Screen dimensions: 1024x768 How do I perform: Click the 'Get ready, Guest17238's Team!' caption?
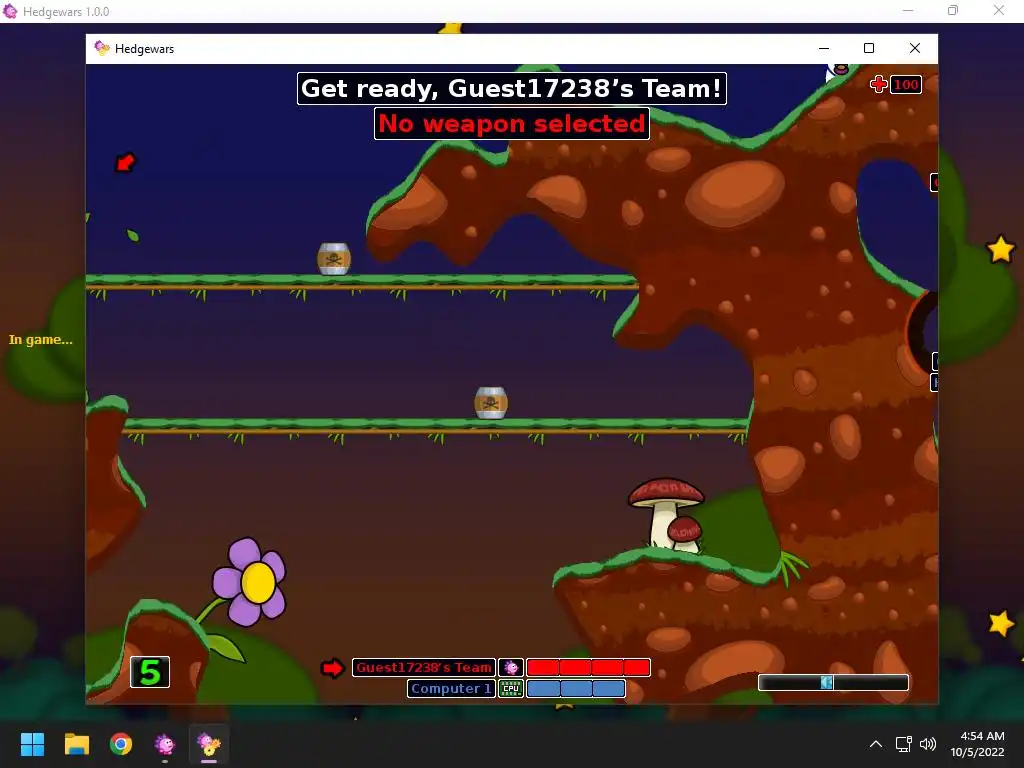coord(512,88)
